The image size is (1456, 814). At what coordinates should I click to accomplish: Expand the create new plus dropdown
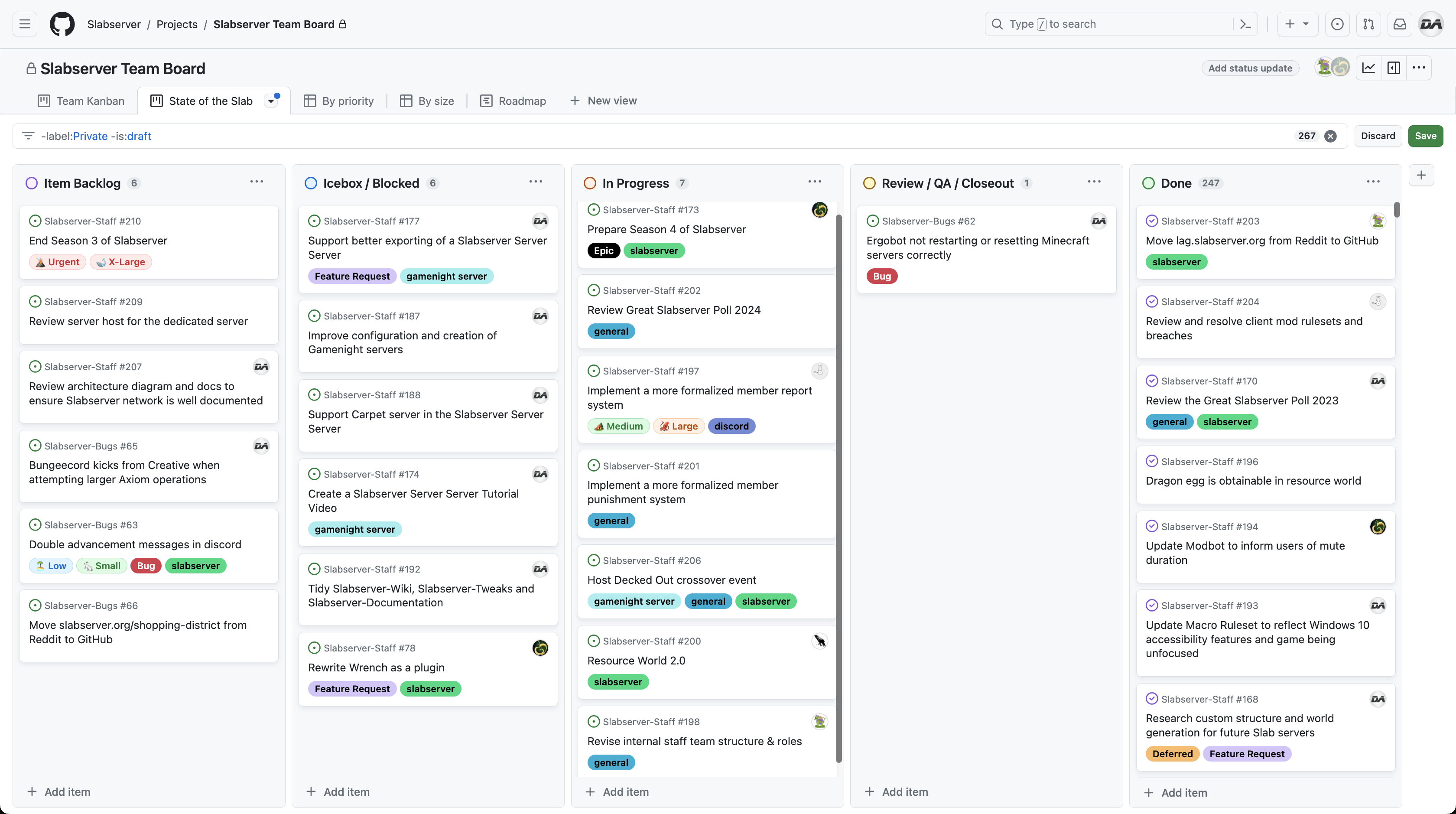1297,24
